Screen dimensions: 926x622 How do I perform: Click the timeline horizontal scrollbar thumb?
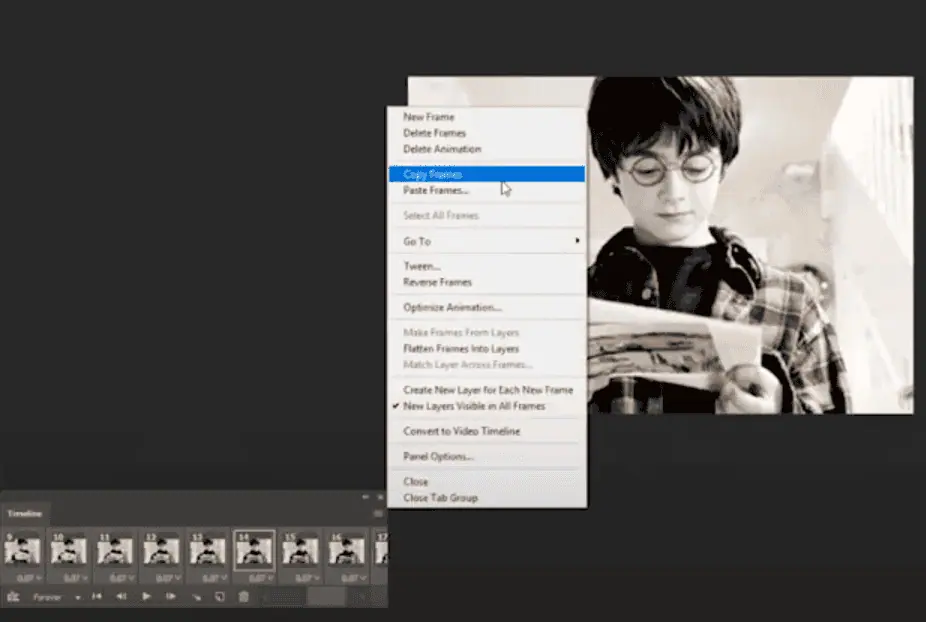coord(326,597)
